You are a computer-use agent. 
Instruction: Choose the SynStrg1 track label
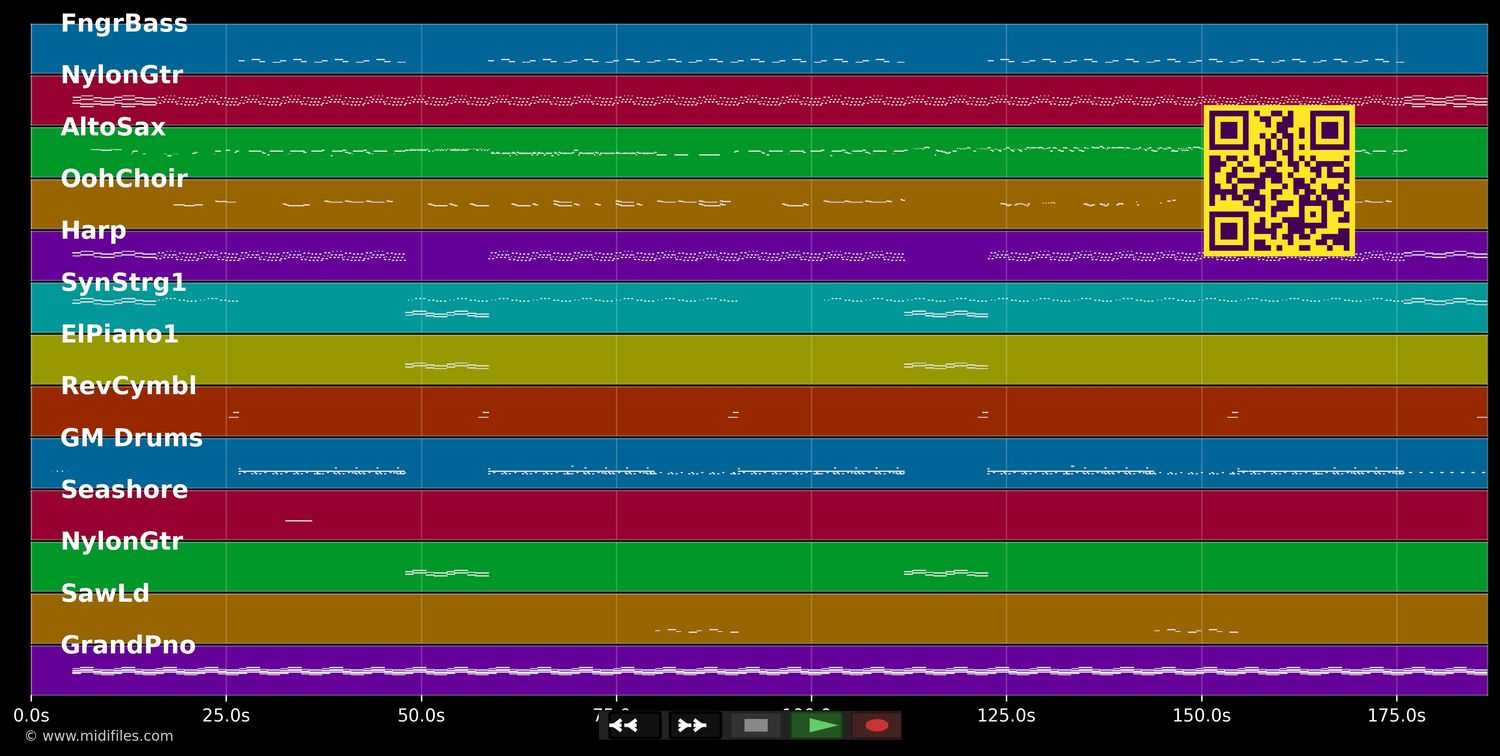click(123, 283)
